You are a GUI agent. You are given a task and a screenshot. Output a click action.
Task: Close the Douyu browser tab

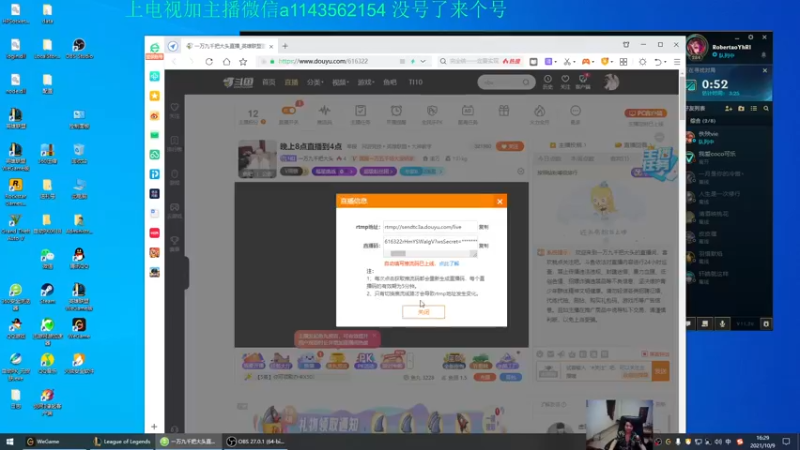point(271,46)
